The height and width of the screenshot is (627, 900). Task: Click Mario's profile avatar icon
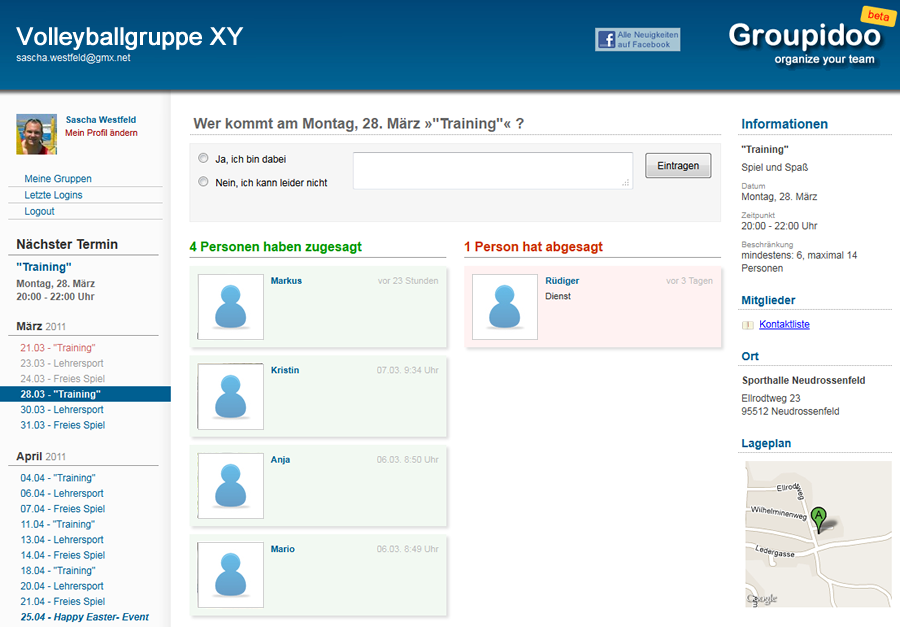pyautogui.click(x=231, y=574)
